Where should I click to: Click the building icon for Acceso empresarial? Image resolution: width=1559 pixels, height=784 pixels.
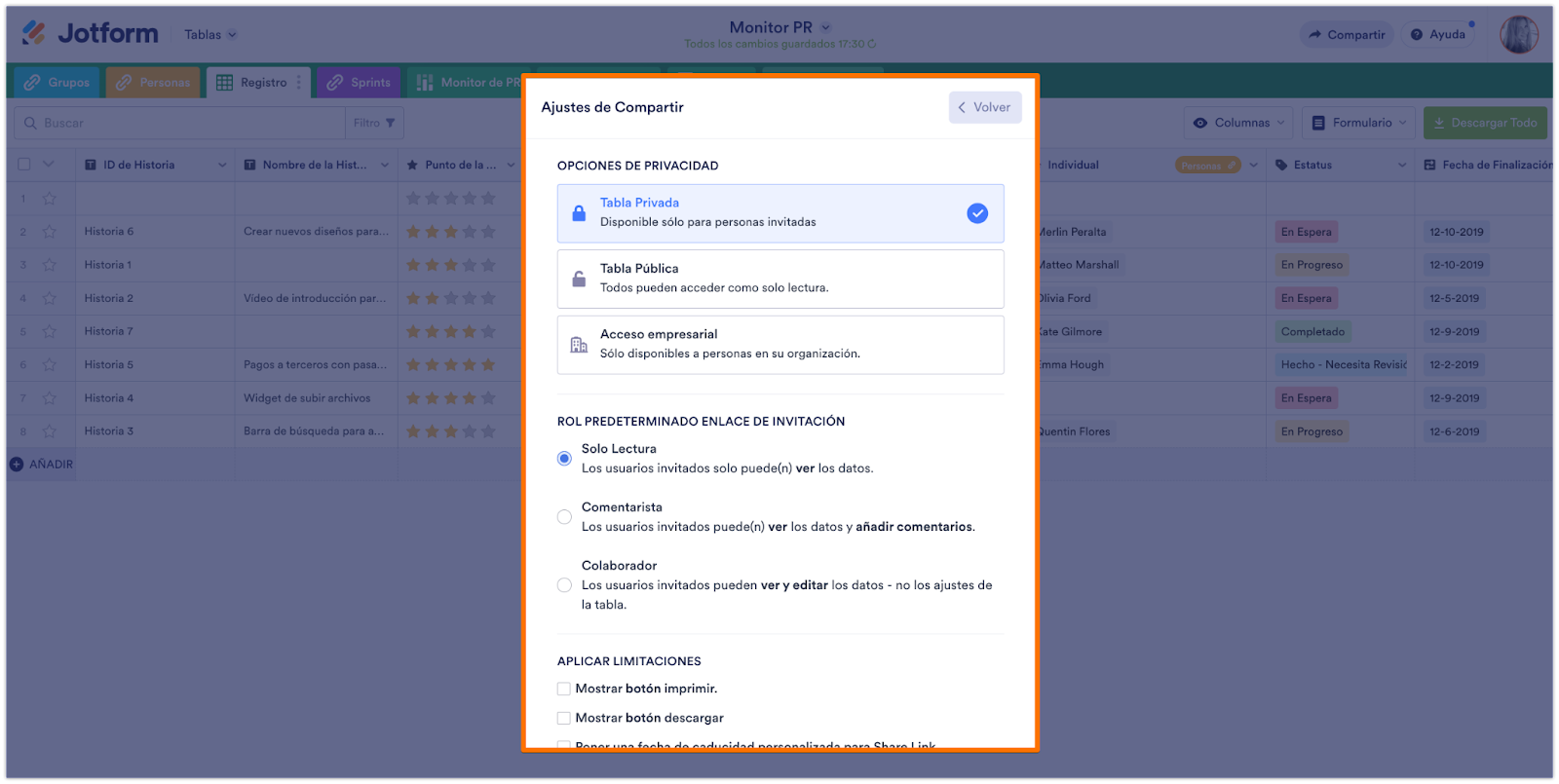point(579,345)
